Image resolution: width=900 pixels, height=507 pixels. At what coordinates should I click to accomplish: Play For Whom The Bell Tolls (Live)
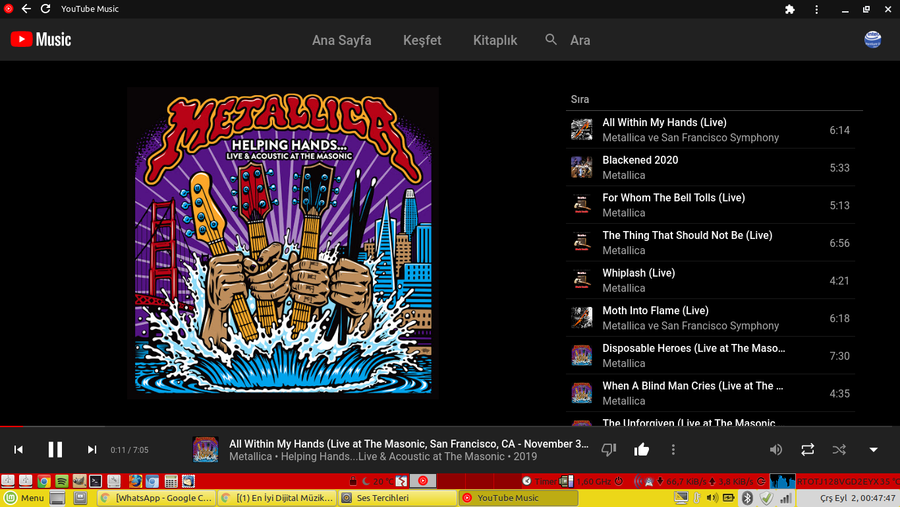point(711,205)
